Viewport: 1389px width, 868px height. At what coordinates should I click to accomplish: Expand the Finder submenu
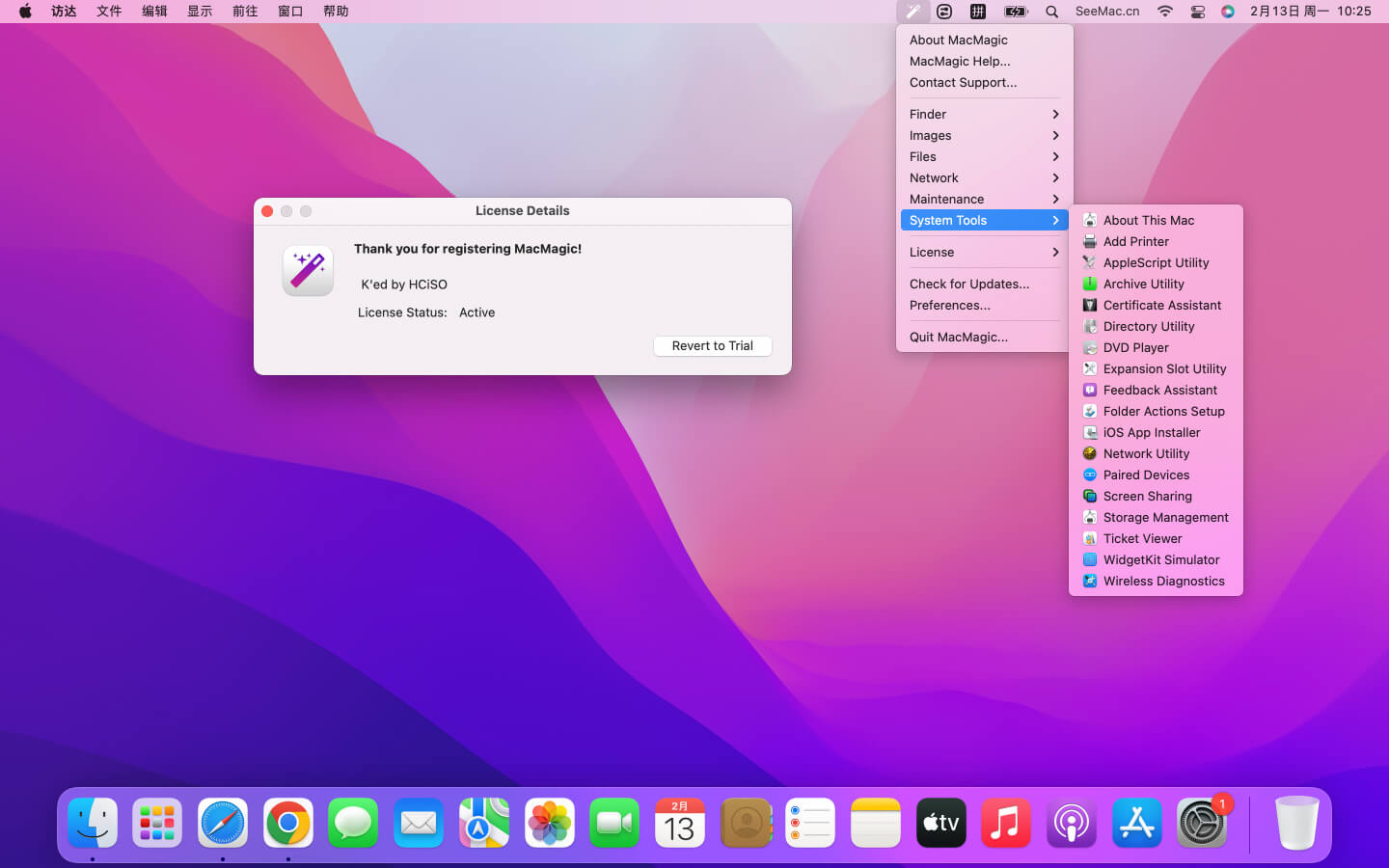[x=984, y=114]
